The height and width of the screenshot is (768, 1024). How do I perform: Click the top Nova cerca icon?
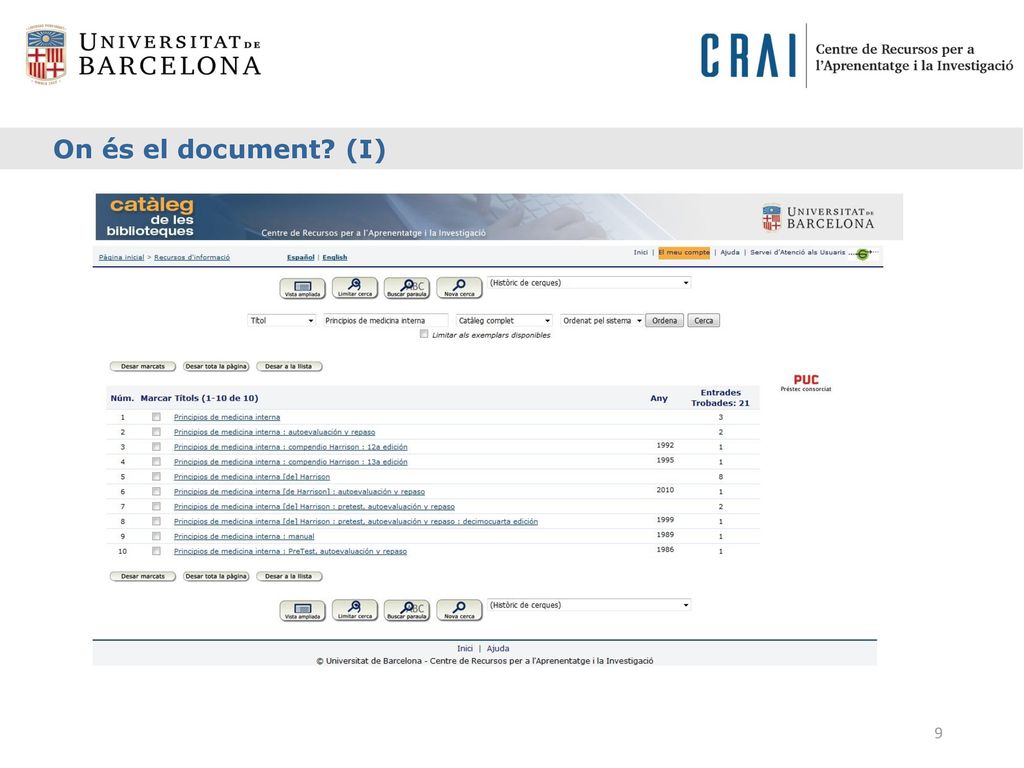(459, 288)
